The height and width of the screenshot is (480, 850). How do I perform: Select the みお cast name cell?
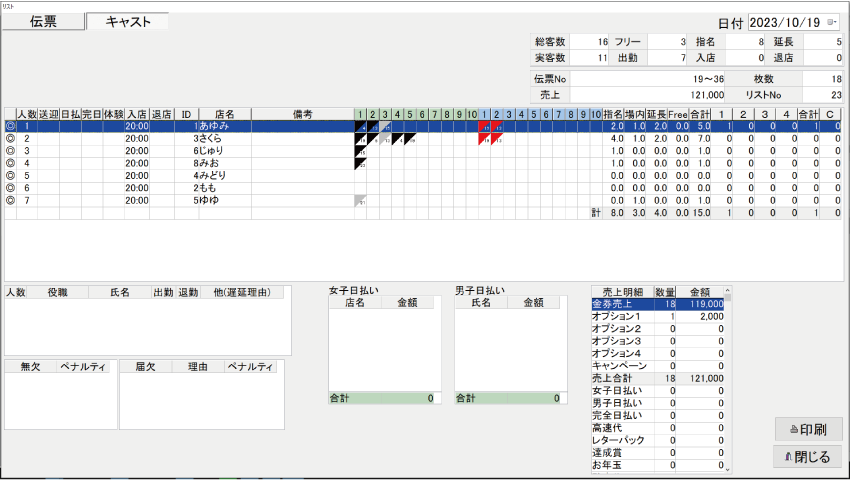coord(225,163)
